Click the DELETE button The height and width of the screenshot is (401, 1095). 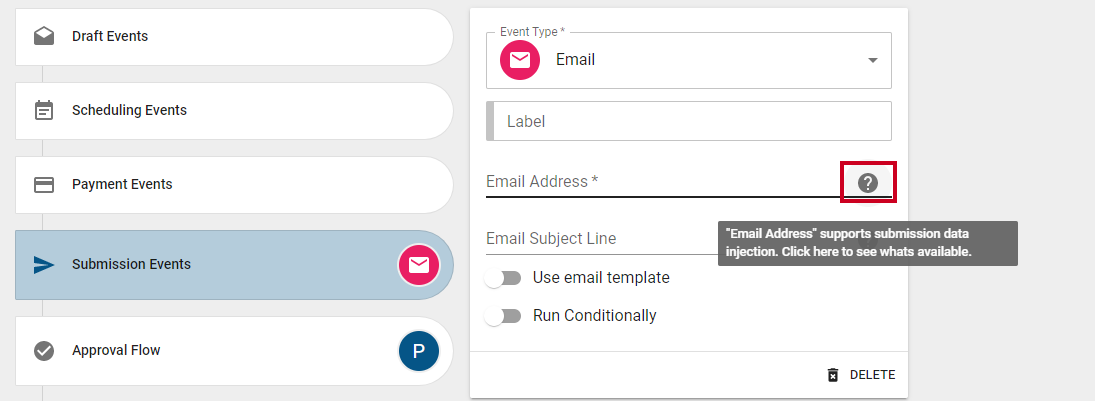[x=860, y=375]
